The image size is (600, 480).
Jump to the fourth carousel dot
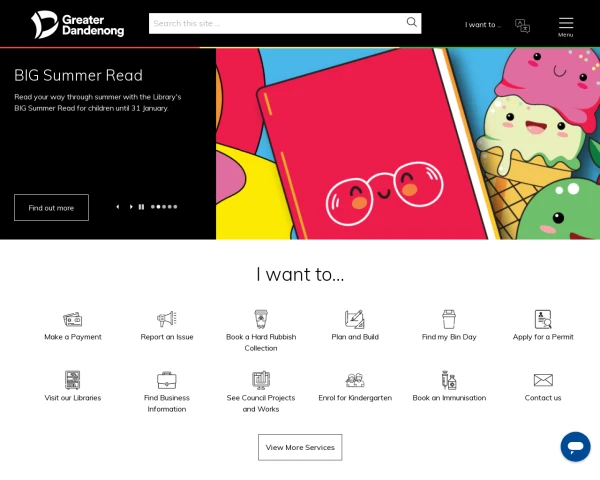(170, 207)
